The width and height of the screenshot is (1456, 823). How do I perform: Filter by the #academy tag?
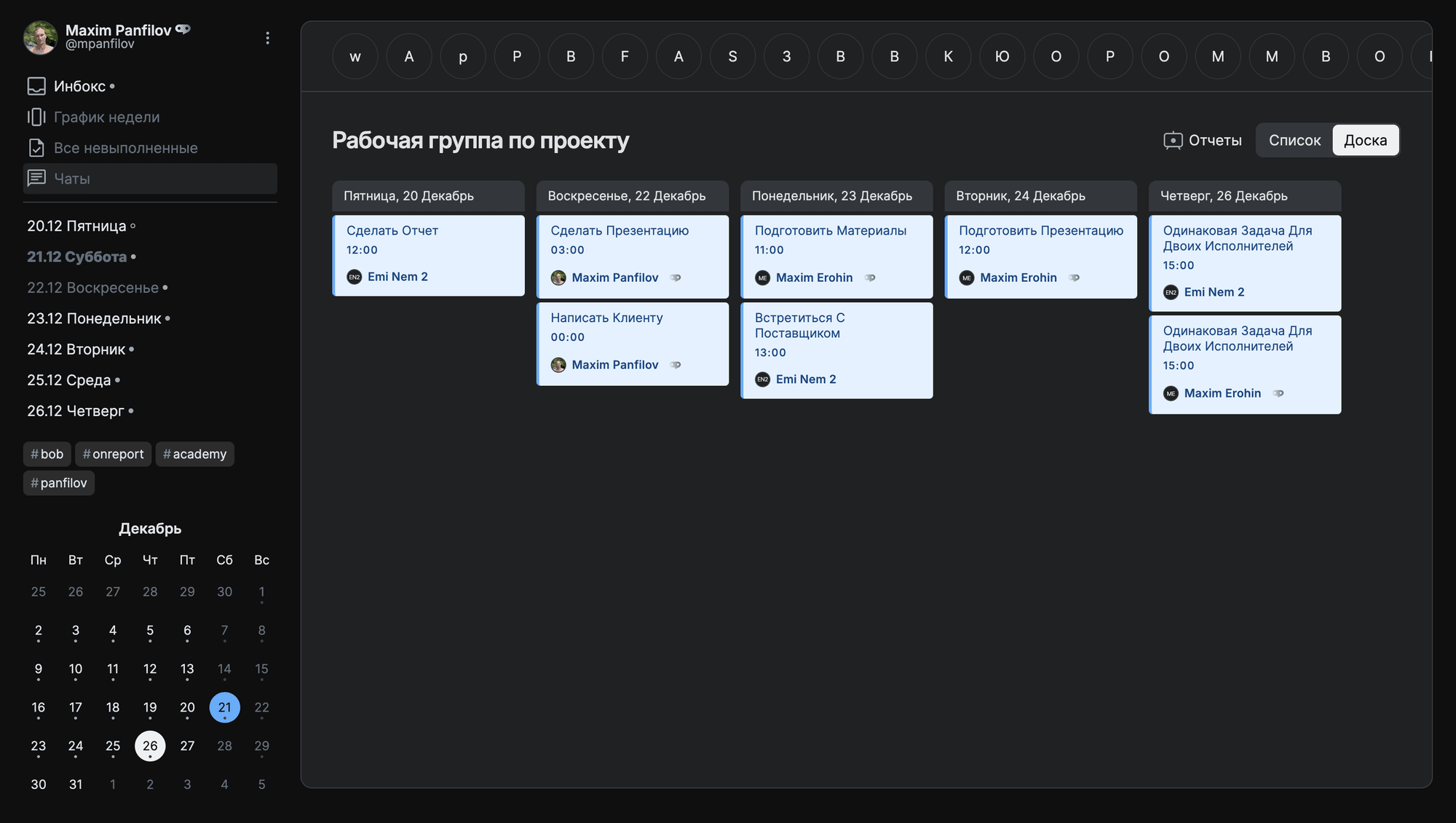(194, 454)
